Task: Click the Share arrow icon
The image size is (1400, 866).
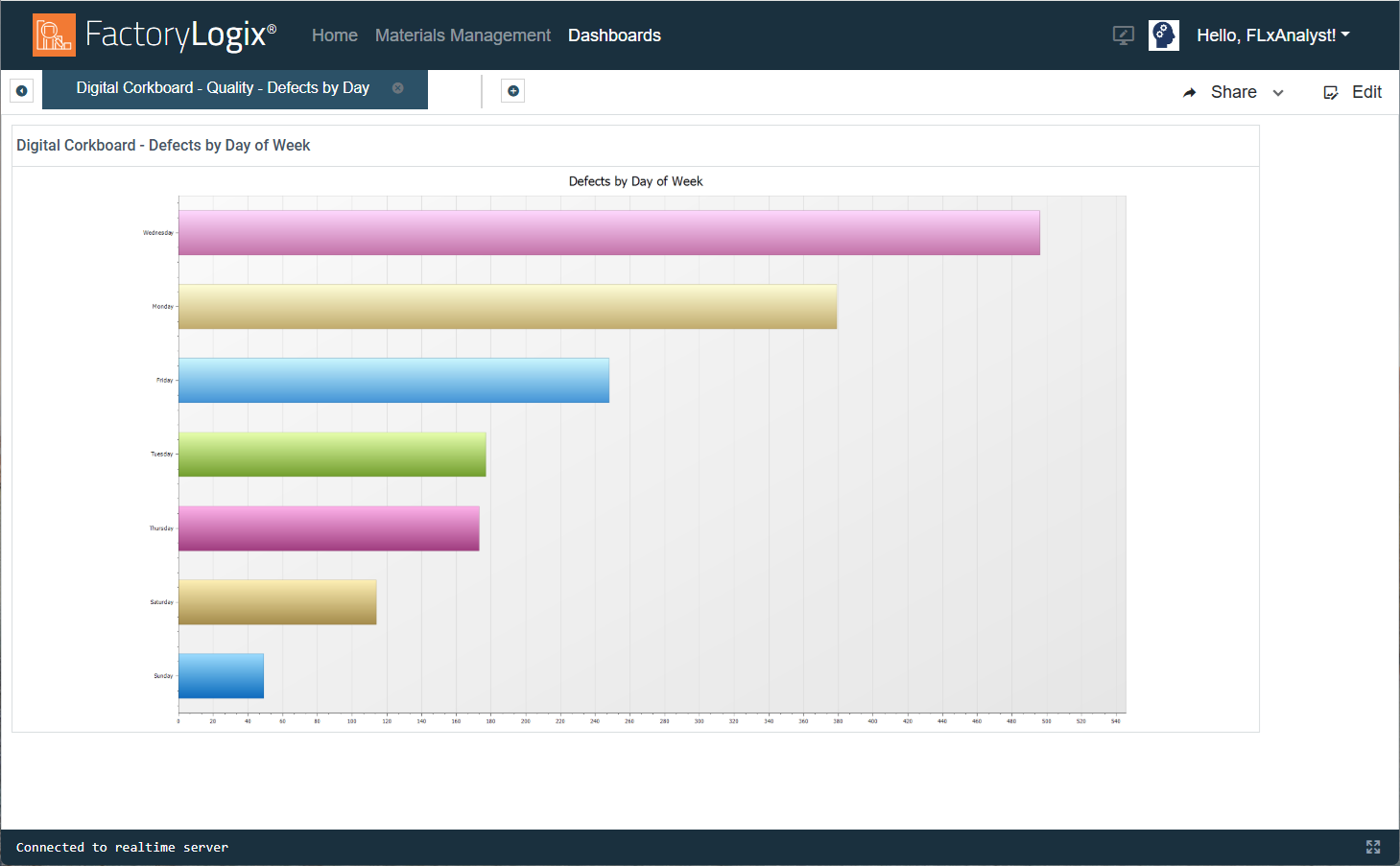Action: click(1190, 91)
